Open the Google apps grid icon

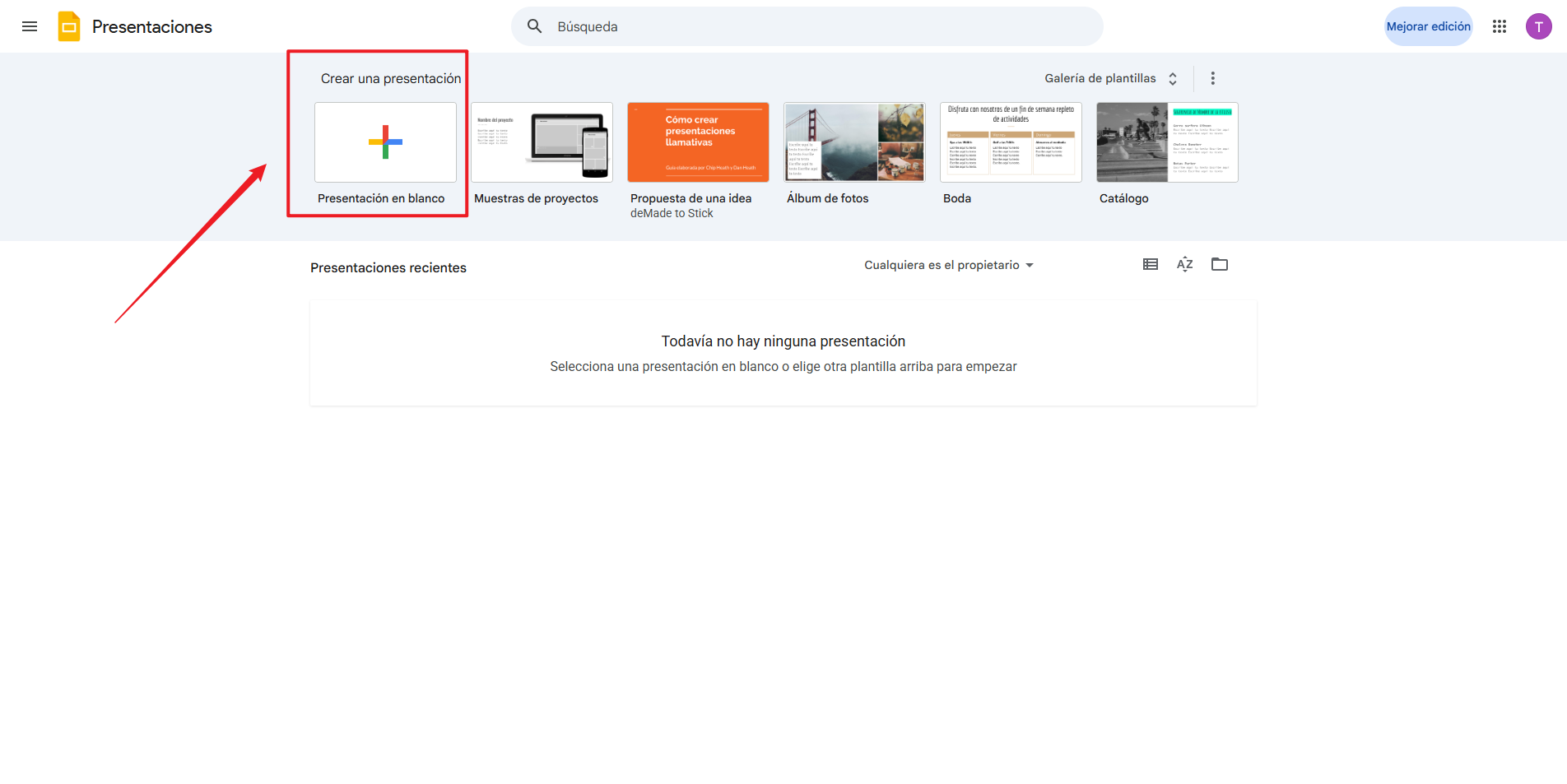pyautogui.click(x=1499, y=26)
